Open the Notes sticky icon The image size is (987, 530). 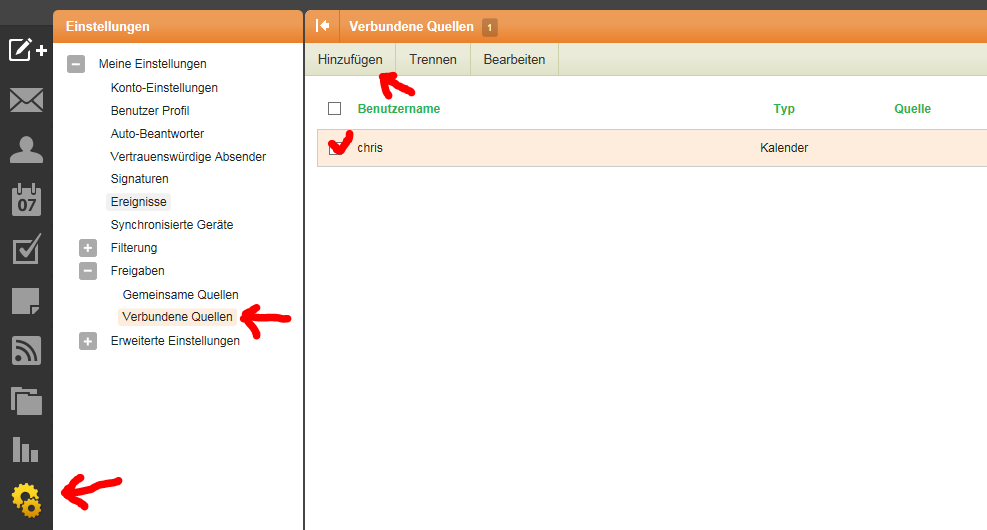click(26, 299)
